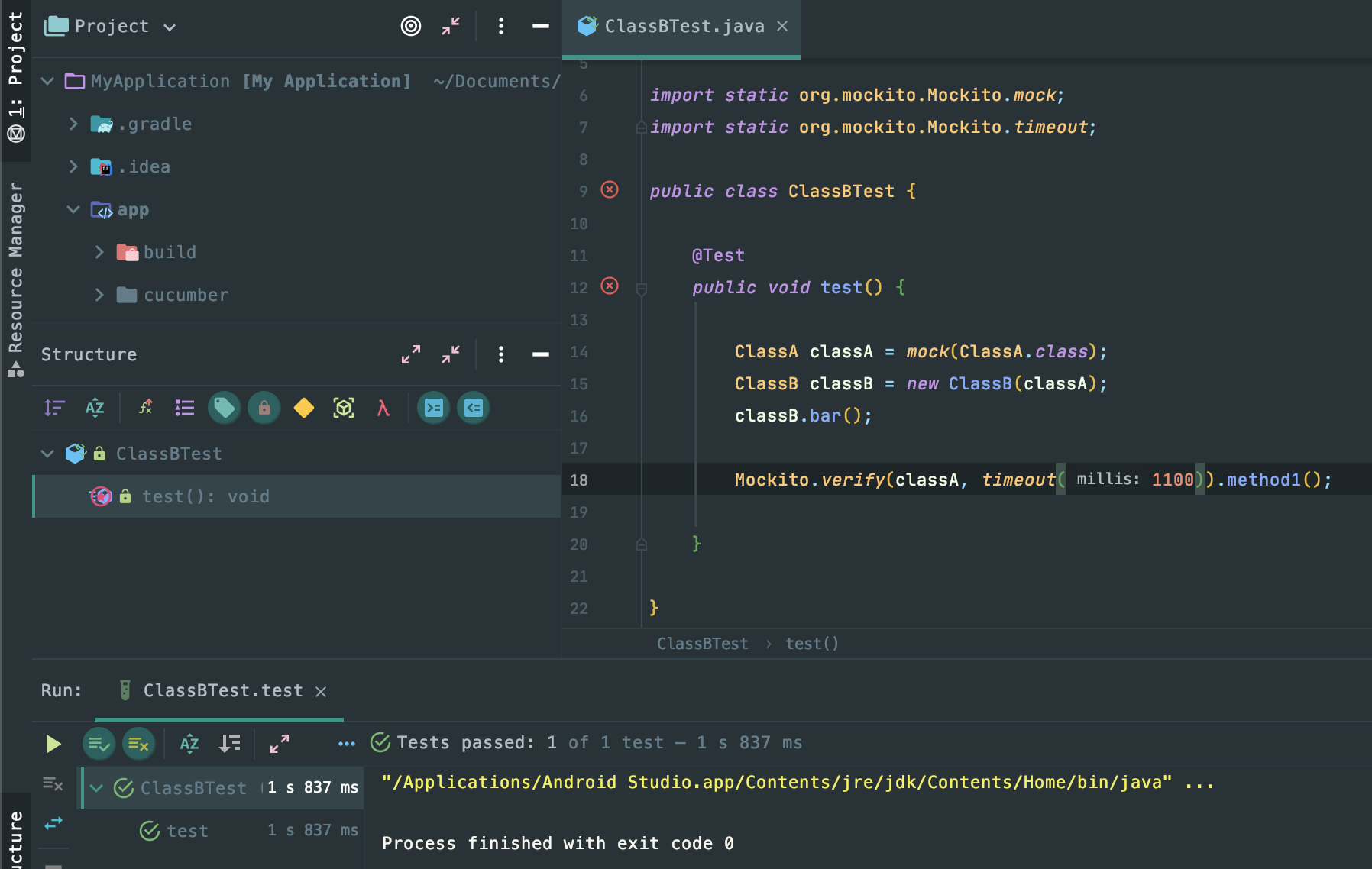
Task: Collapse ClassBTest node in Structure
Action: click(47, 454)
